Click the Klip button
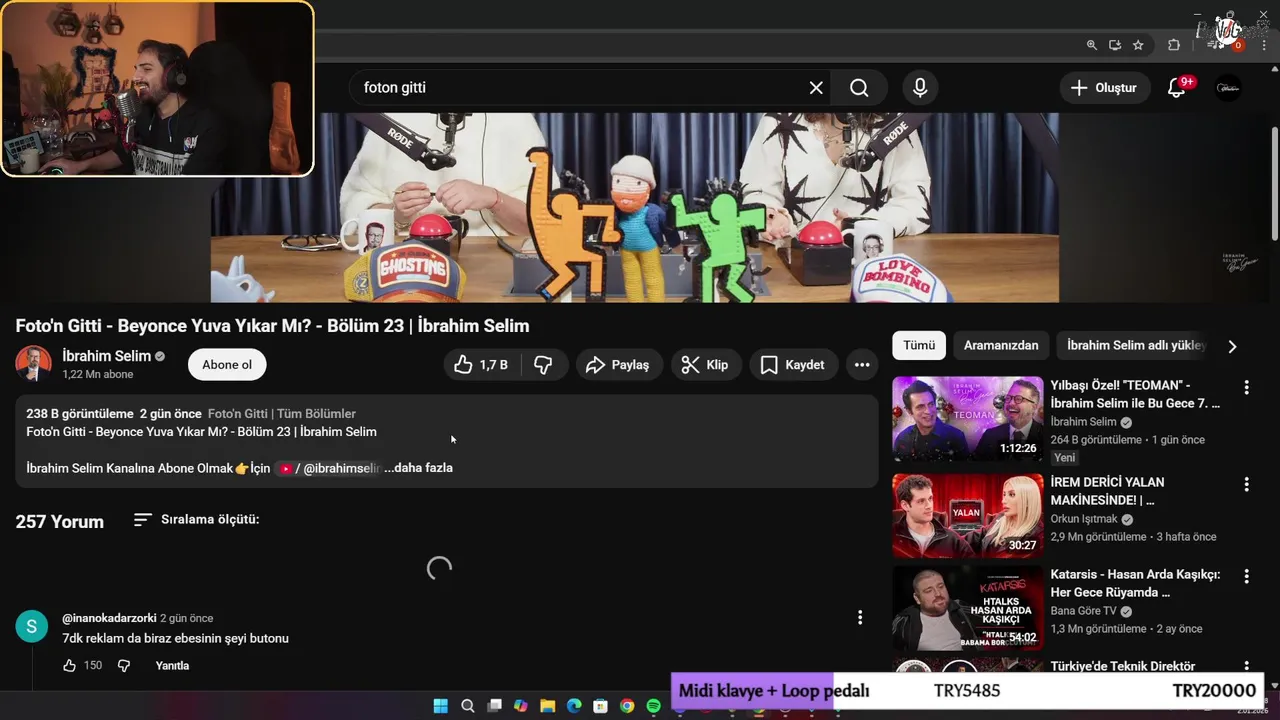This screenshot has height=720, width=1280. (705, 365)
